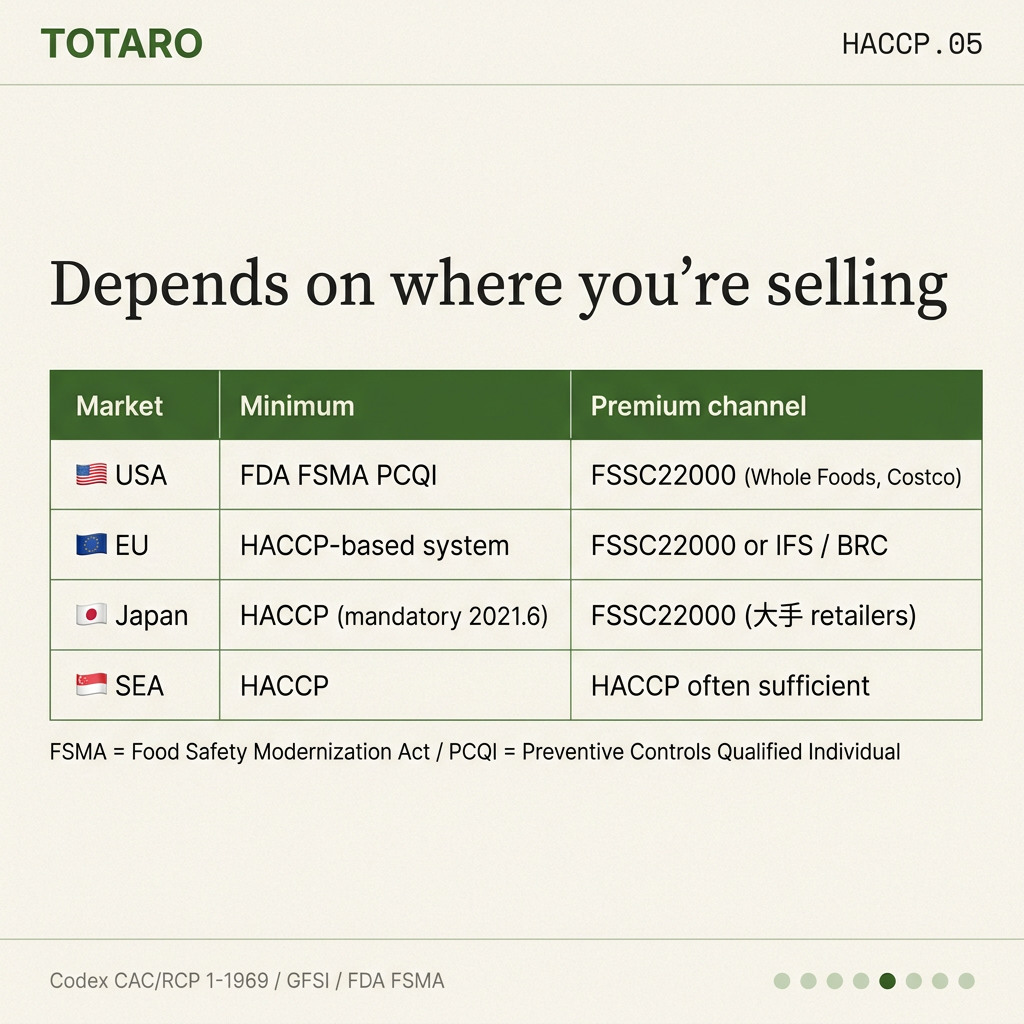The width and height of the screenshot is (1024, 1024).
Task: Click 'FSSC22000 (Whole Foods, Costco)' cell
Action: tap(776, 475)
